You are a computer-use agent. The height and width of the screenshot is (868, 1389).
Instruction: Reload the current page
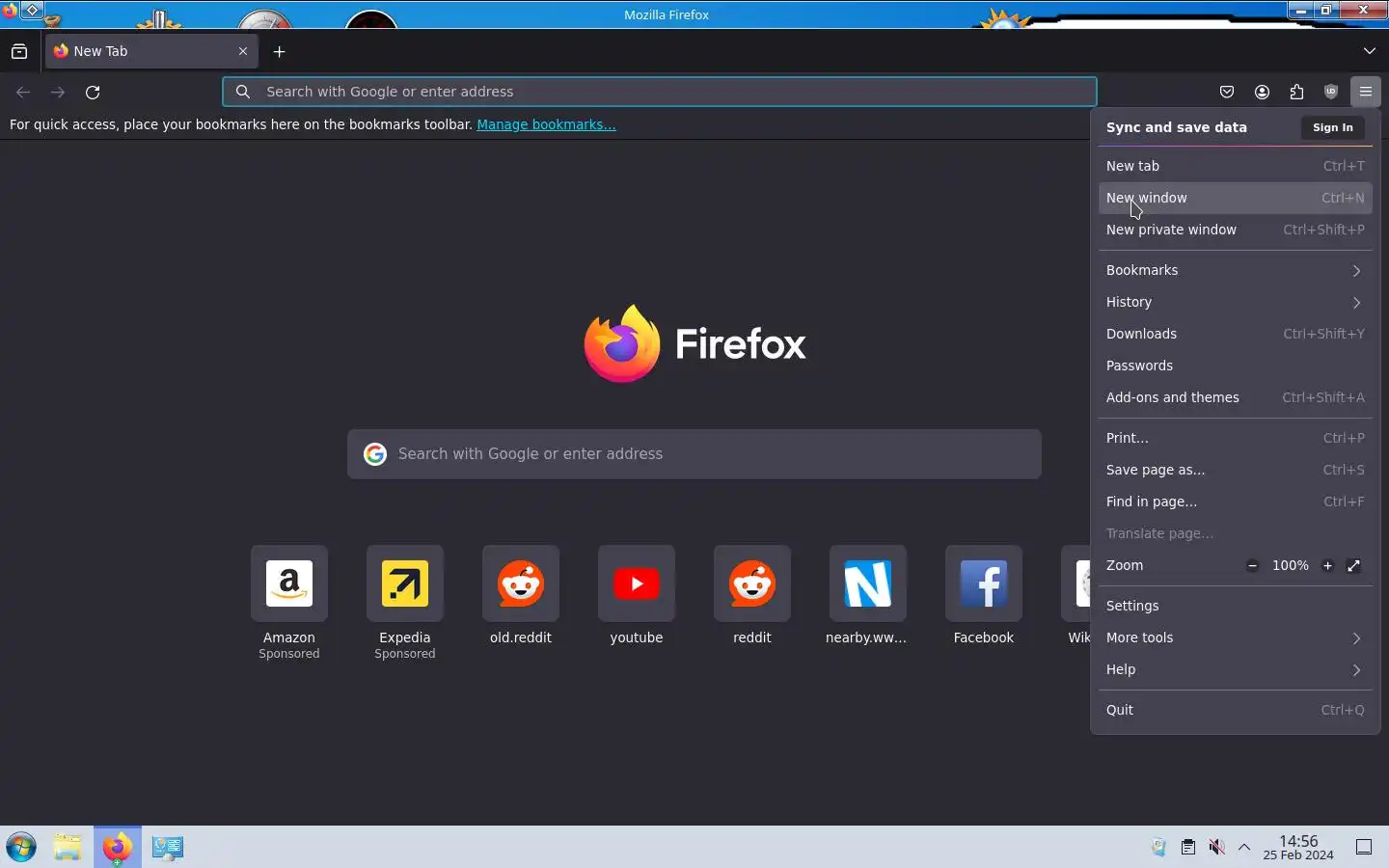tap(93, 92)
